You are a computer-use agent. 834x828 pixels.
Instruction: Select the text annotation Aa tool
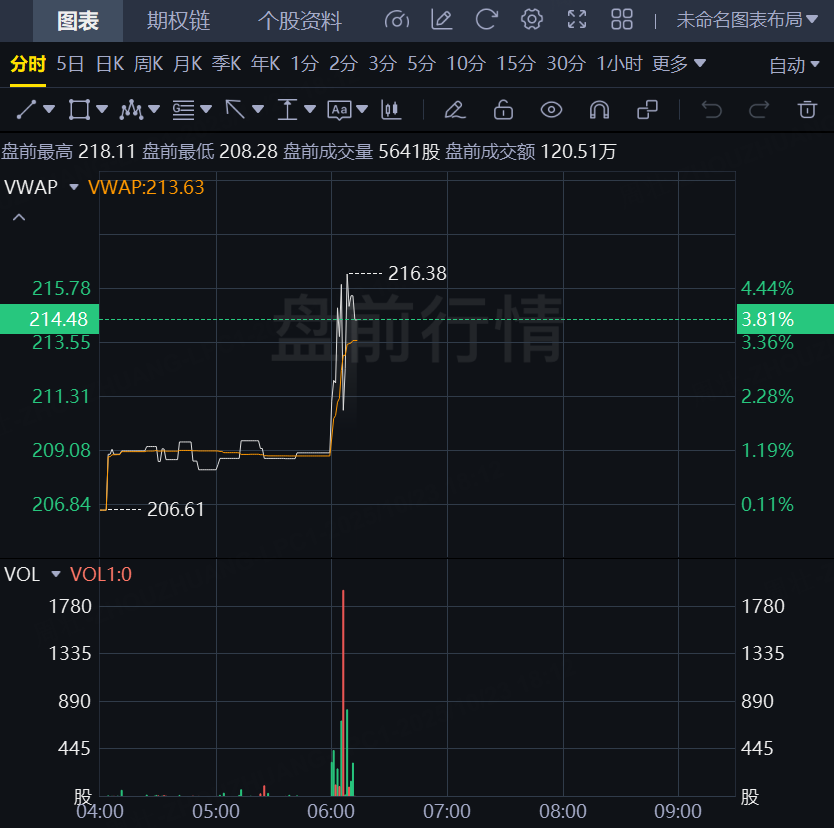(339, 110)
